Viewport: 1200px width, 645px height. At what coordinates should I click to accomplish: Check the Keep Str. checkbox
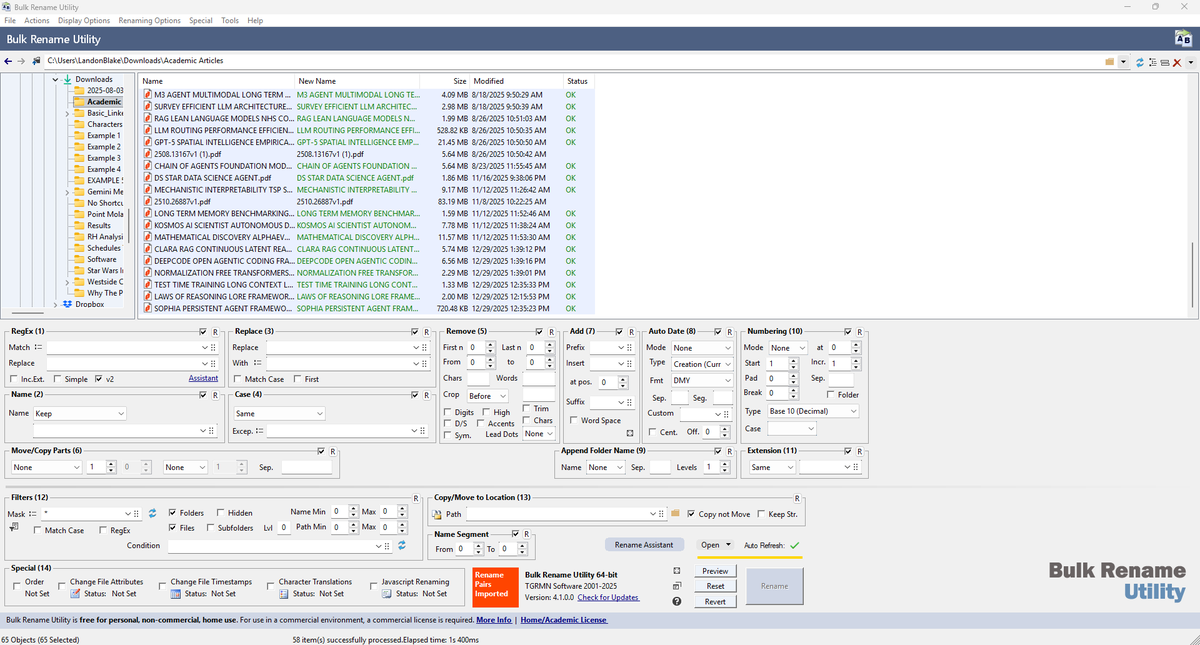tap(761, 514)
